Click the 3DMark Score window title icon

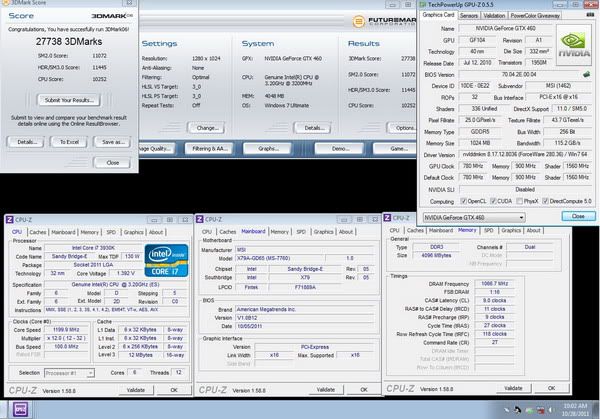pyautogui.click(x=5, y=3)
